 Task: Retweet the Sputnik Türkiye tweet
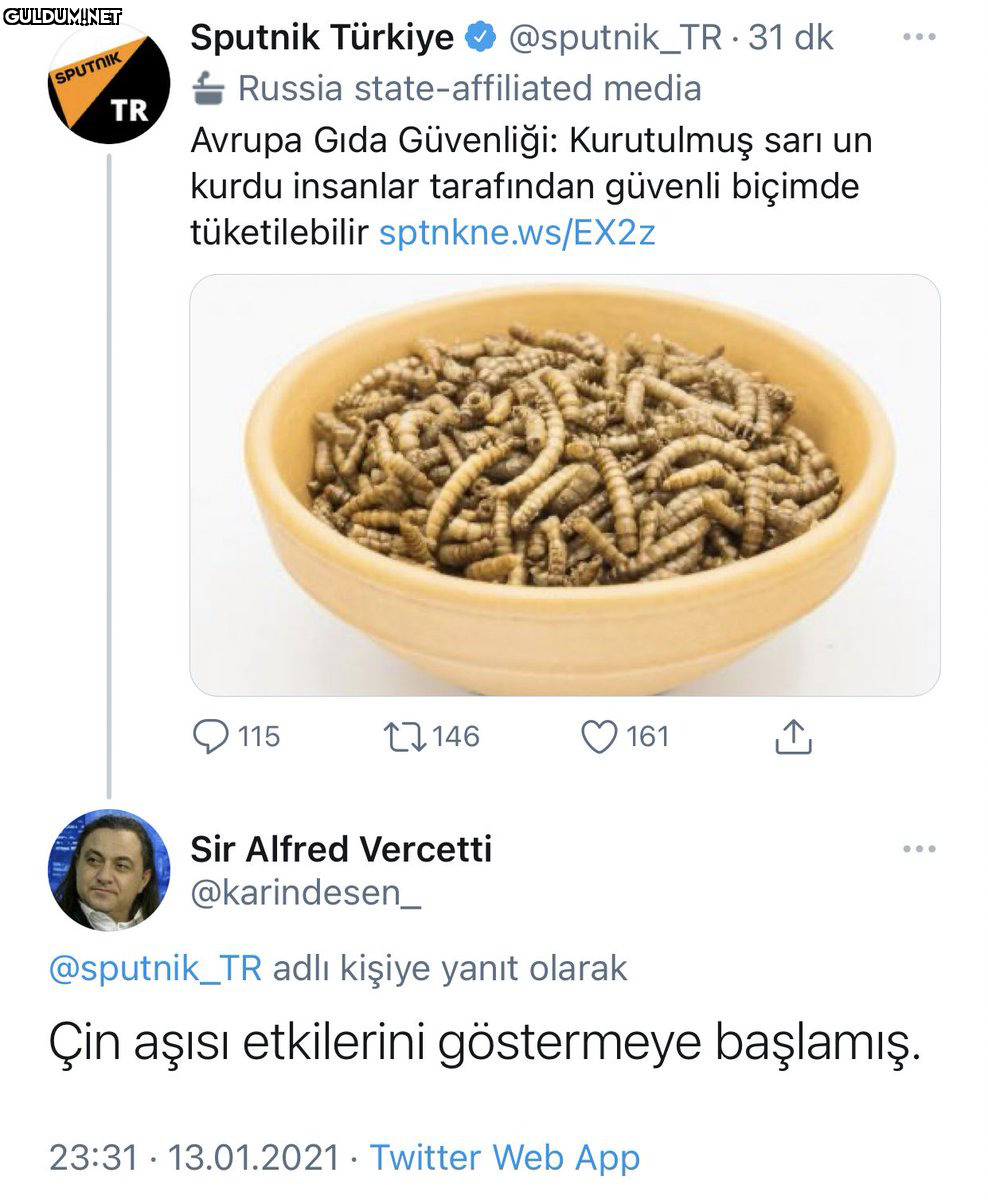pos(405,738)
